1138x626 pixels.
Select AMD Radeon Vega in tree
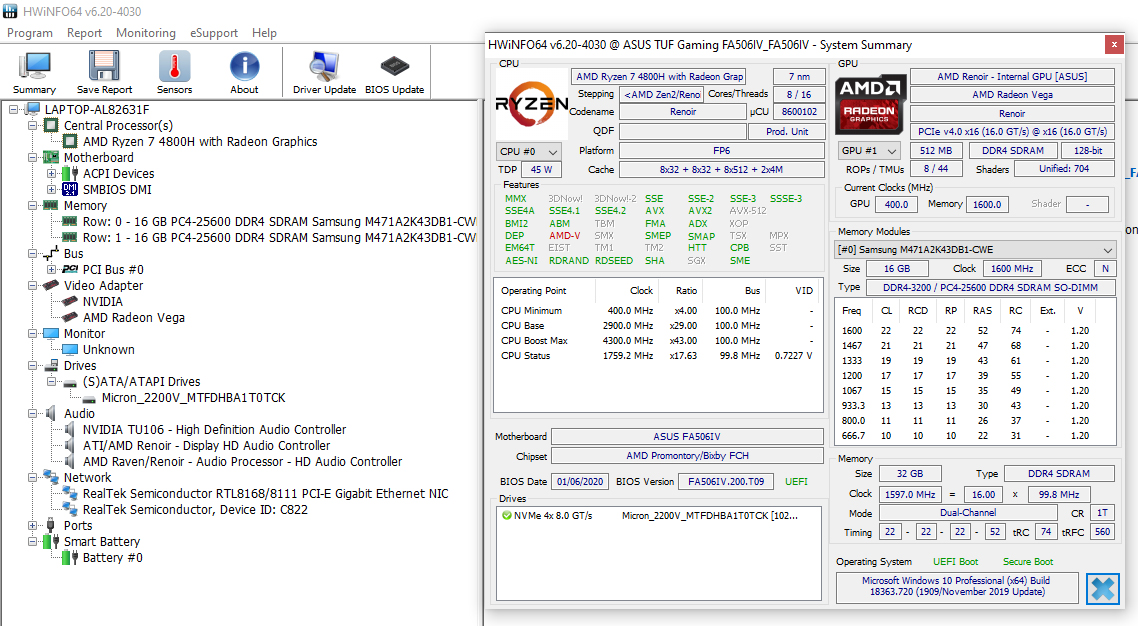point(134,317)
